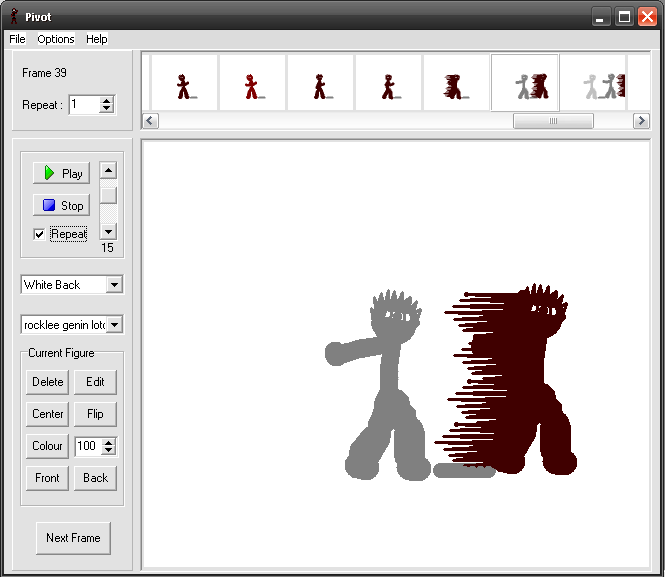Open the File menu

(x=17, y=39)
